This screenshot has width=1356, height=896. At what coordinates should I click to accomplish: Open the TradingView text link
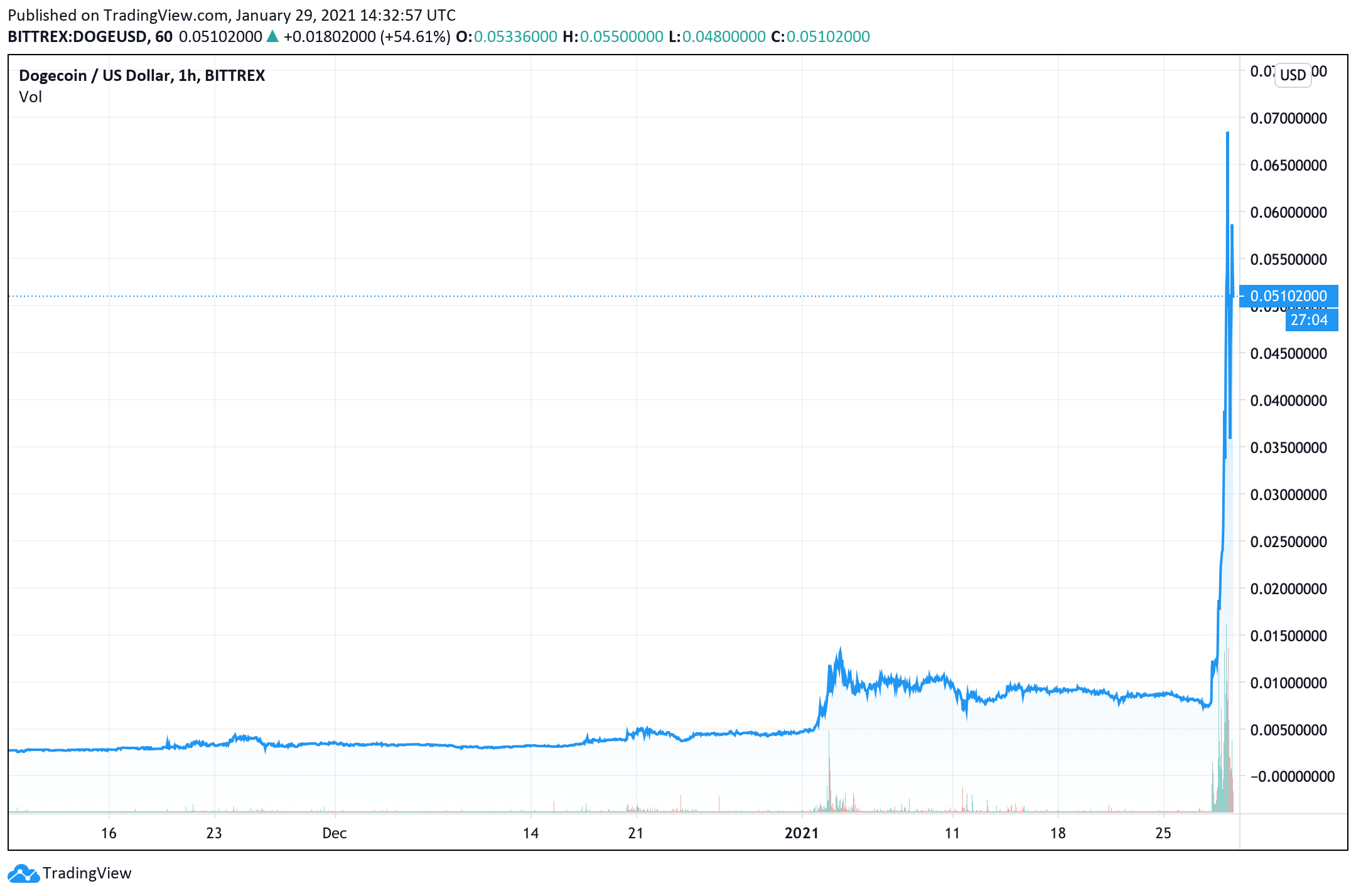click(87, 873)
